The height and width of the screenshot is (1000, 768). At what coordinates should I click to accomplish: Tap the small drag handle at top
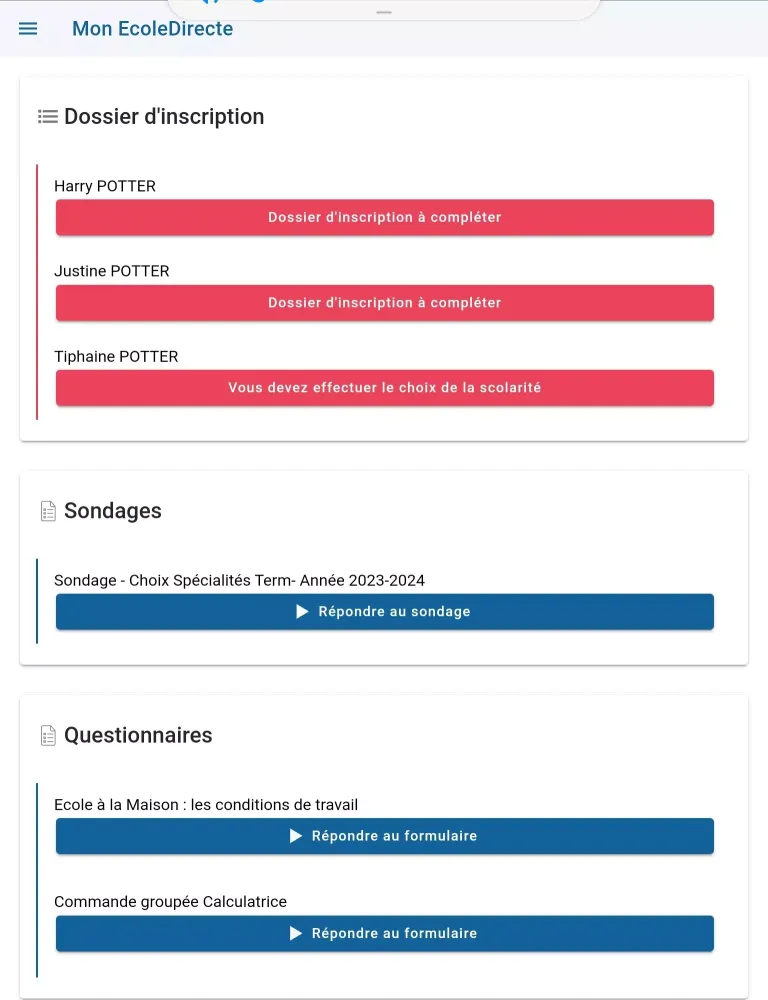tap(384, 12)
